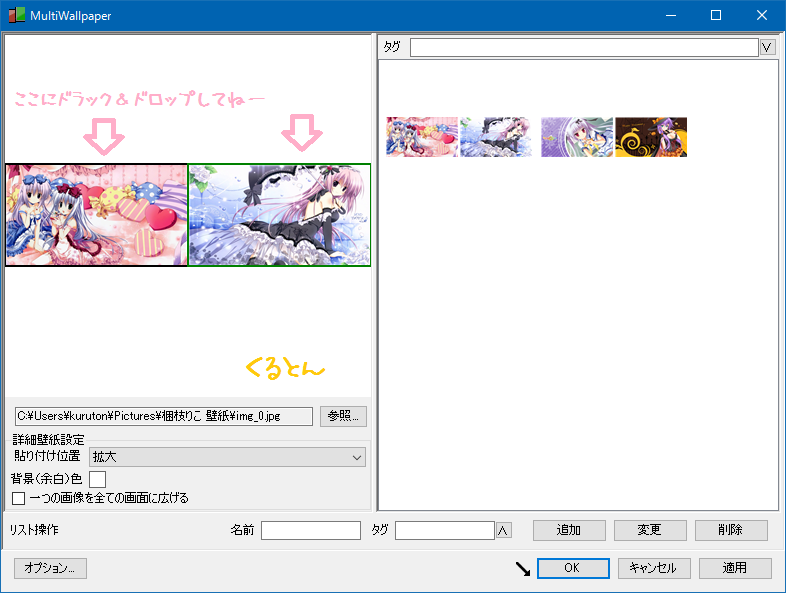
Task: Minimize the MultiWallpaper window
Action: [671, 16]
